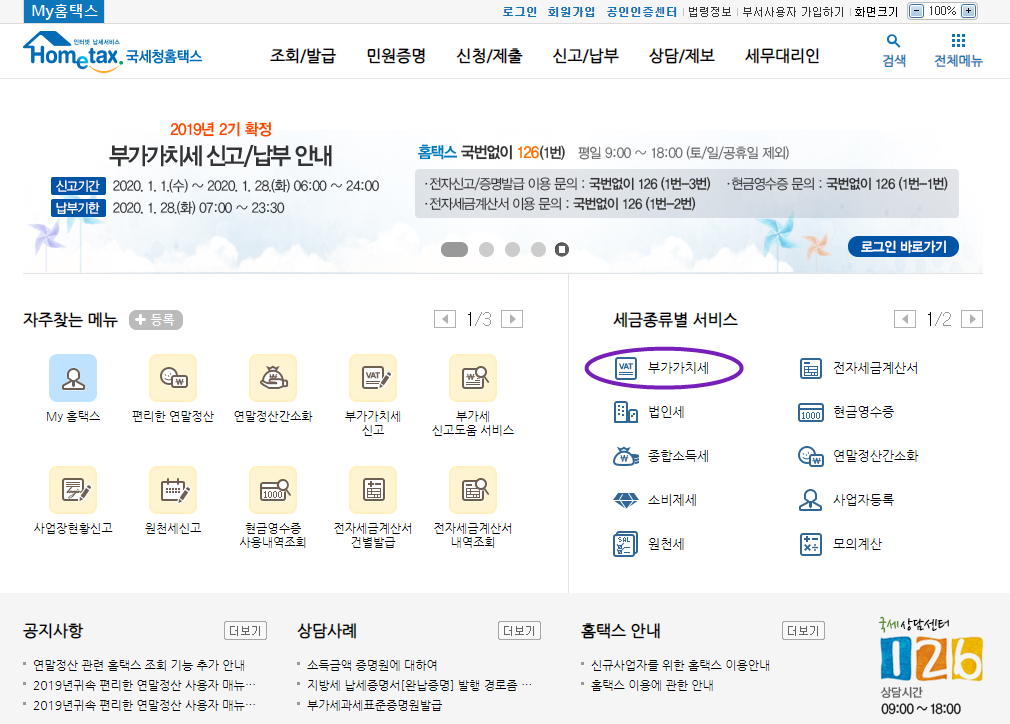The height and width of the screenshot is (724, 1010).
Task: Show the third banner slide dot
Action: point(512,249)
